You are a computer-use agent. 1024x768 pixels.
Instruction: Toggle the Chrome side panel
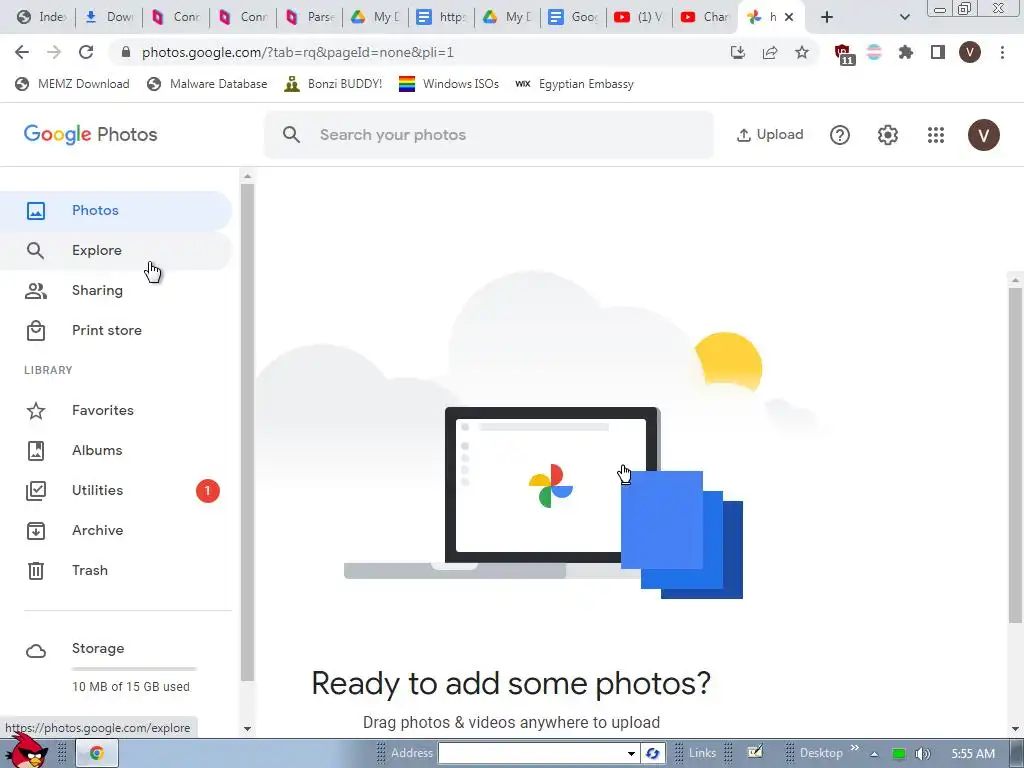[x=938, y=52]
